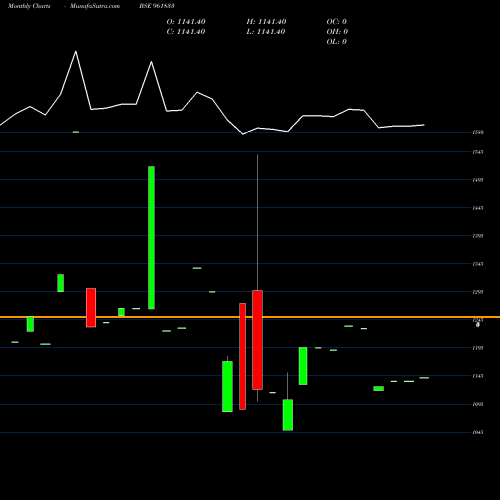Click the 1545 price axis label
Viewport: 500px width, 500px height.
click(478, 152)
